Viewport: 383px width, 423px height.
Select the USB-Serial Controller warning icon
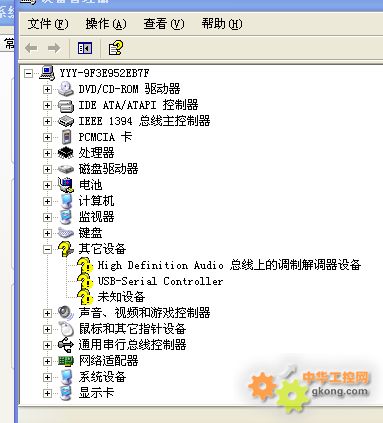(x=85, y=281)
